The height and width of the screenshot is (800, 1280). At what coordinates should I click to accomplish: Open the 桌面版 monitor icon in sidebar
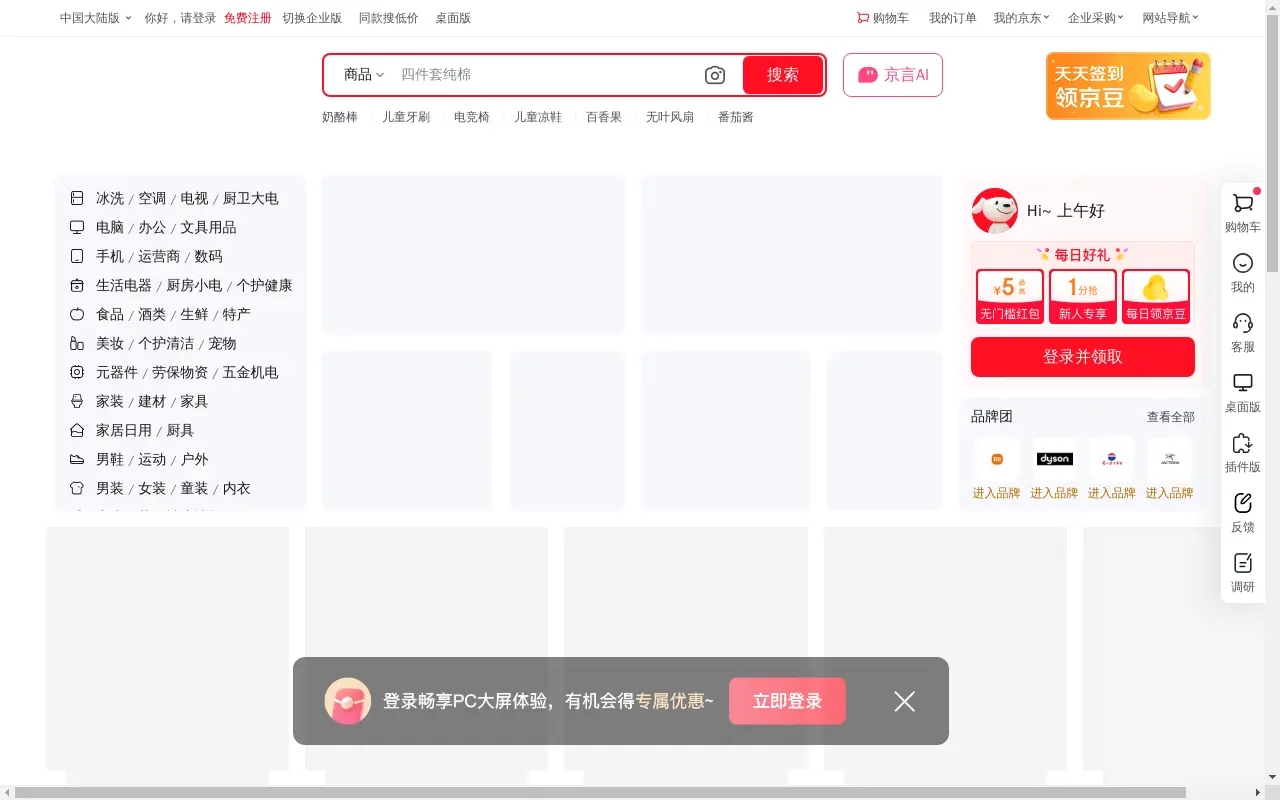tap(1243, 383)
